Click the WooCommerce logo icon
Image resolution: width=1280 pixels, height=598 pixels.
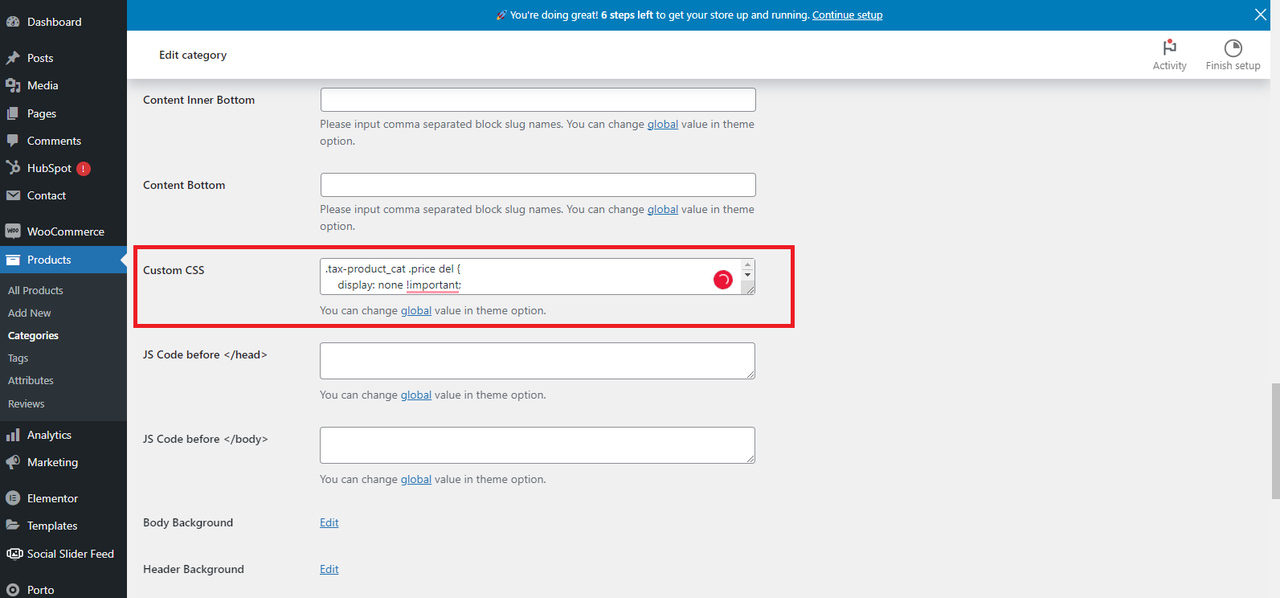click(13, 231)
